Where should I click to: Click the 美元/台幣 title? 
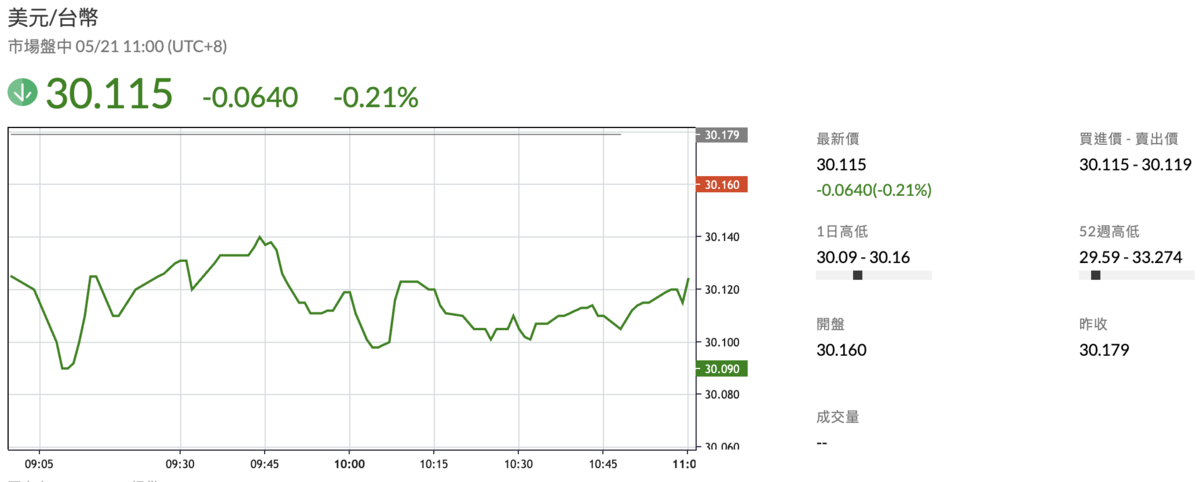(x=53, y=18)
